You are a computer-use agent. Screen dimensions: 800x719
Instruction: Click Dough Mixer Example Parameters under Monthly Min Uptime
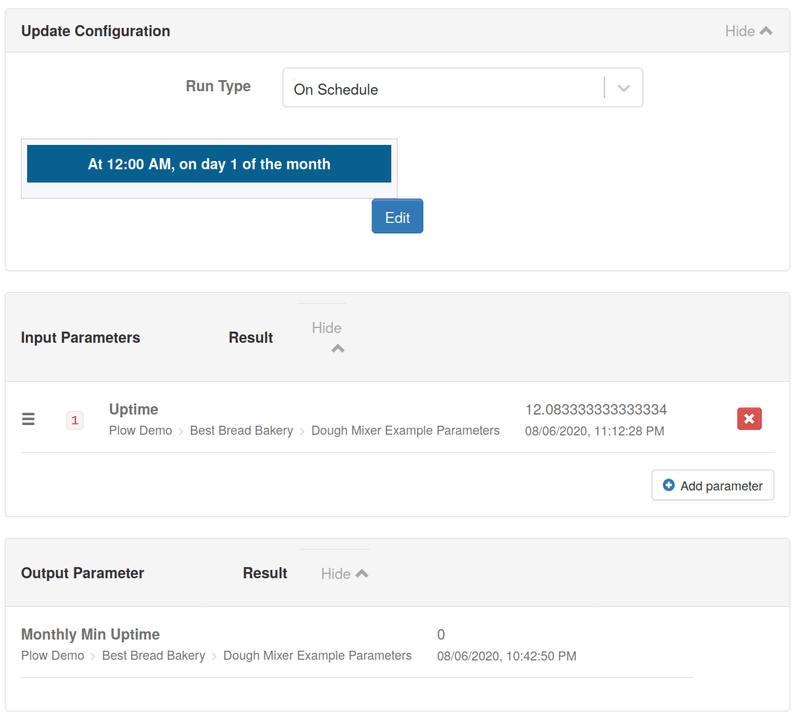(317, 656)
